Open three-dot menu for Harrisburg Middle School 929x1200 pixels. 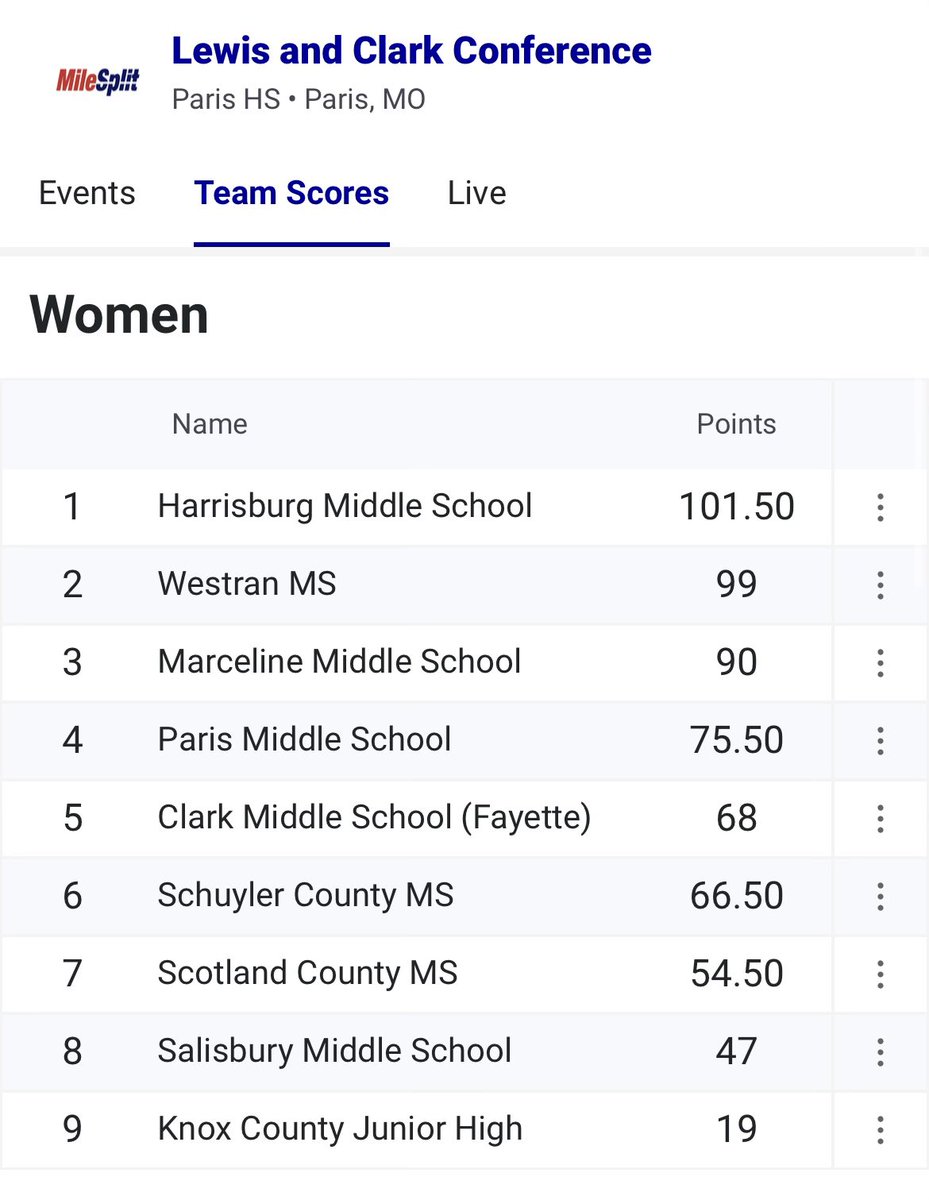point(880,507)
